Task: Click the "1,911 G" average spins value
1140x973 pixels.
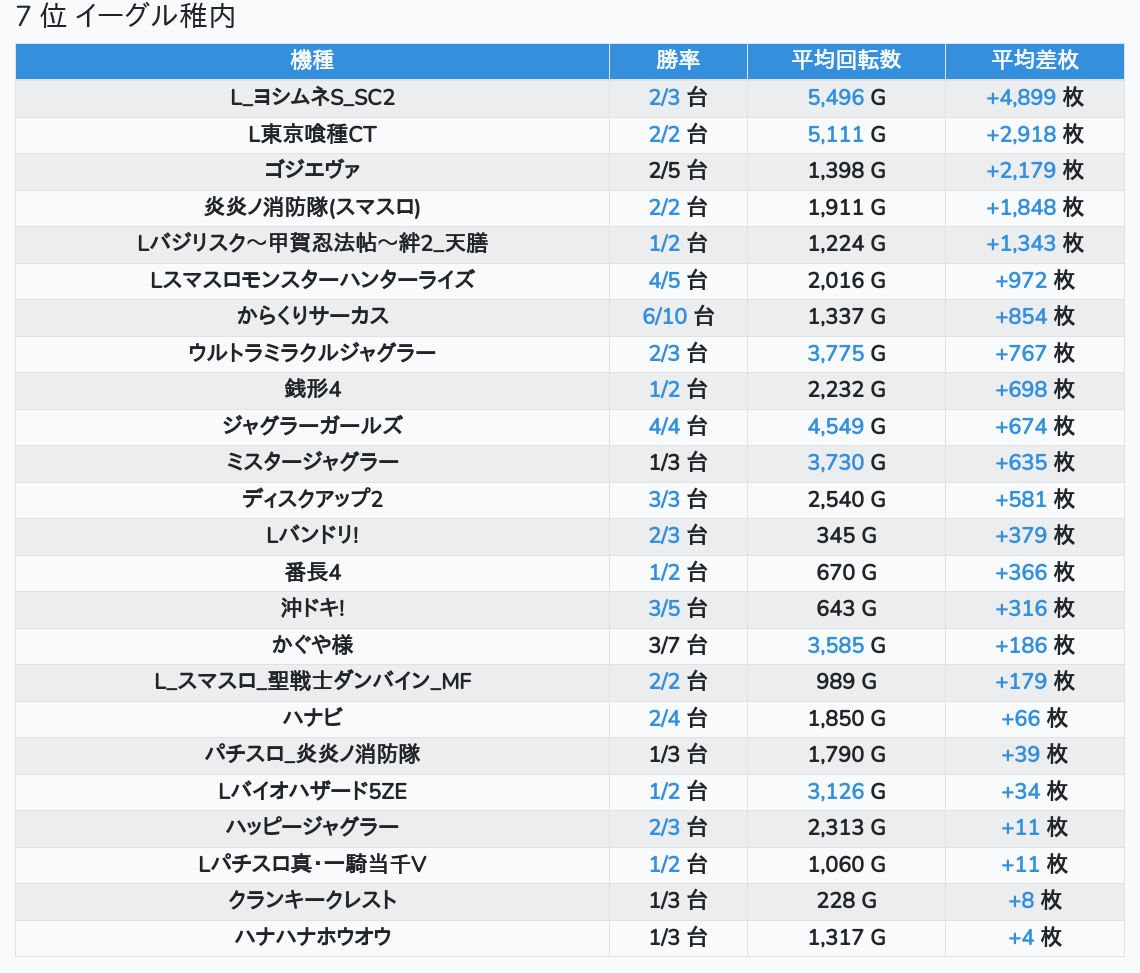Action: [x=846, y=207]
